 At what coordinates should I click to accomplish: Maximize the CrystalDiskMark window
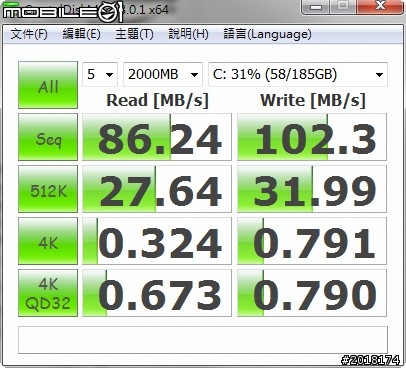point(343,7)
